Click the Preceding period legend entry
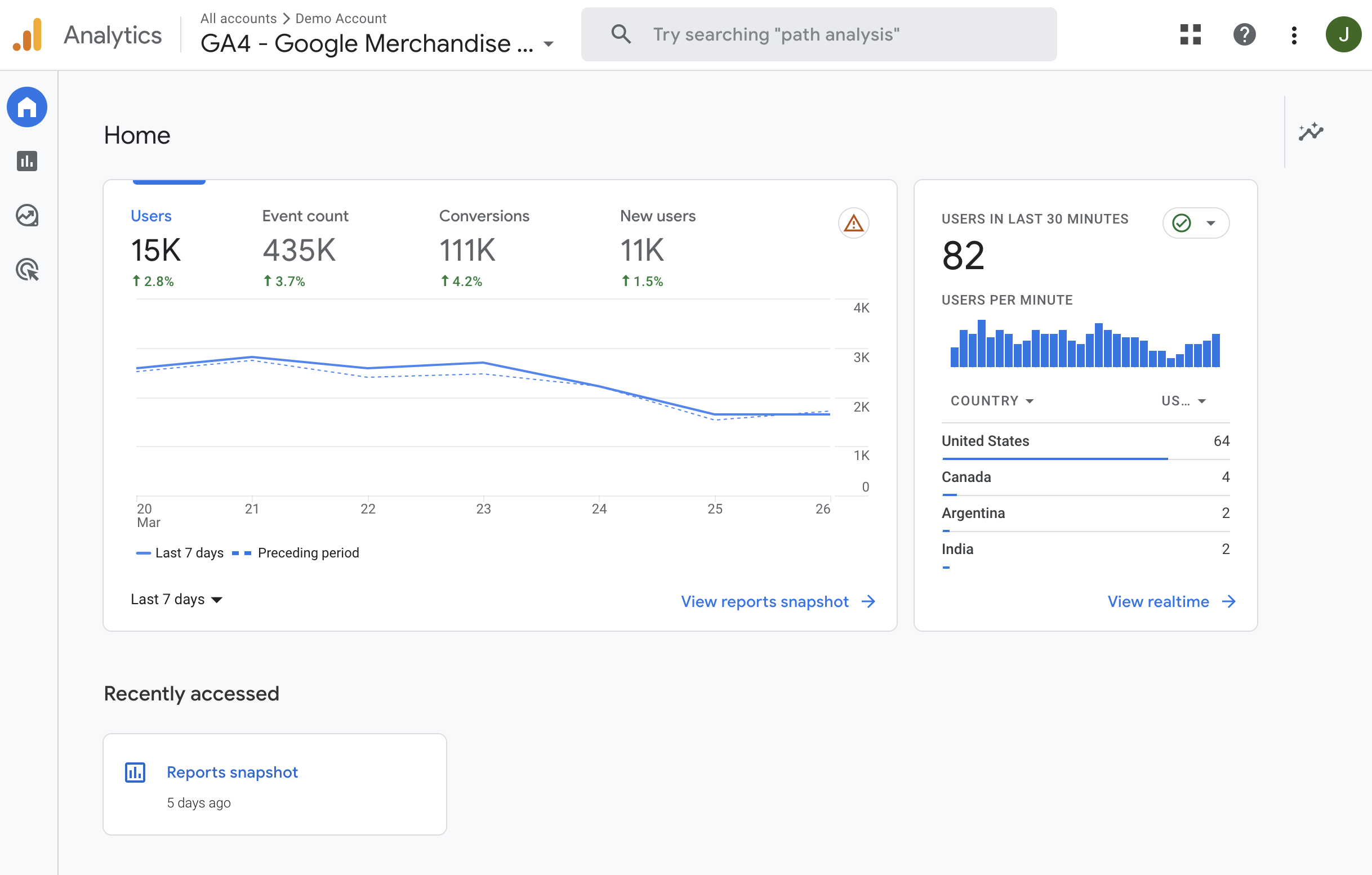The image size is (1372, 875). click(296, 552)
